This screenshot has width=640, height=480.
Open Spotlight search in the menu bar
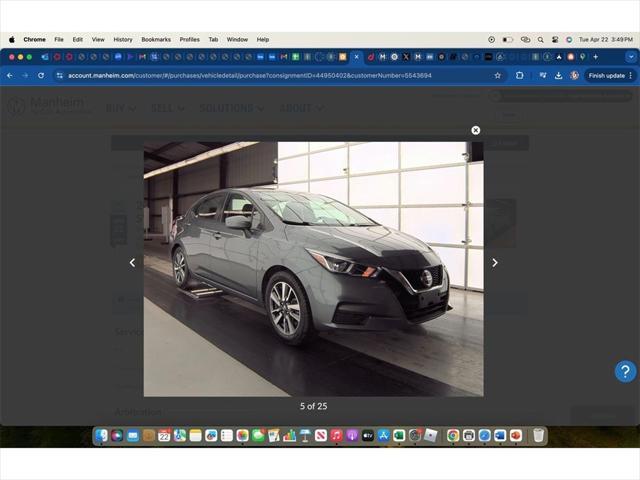point(540,40)
